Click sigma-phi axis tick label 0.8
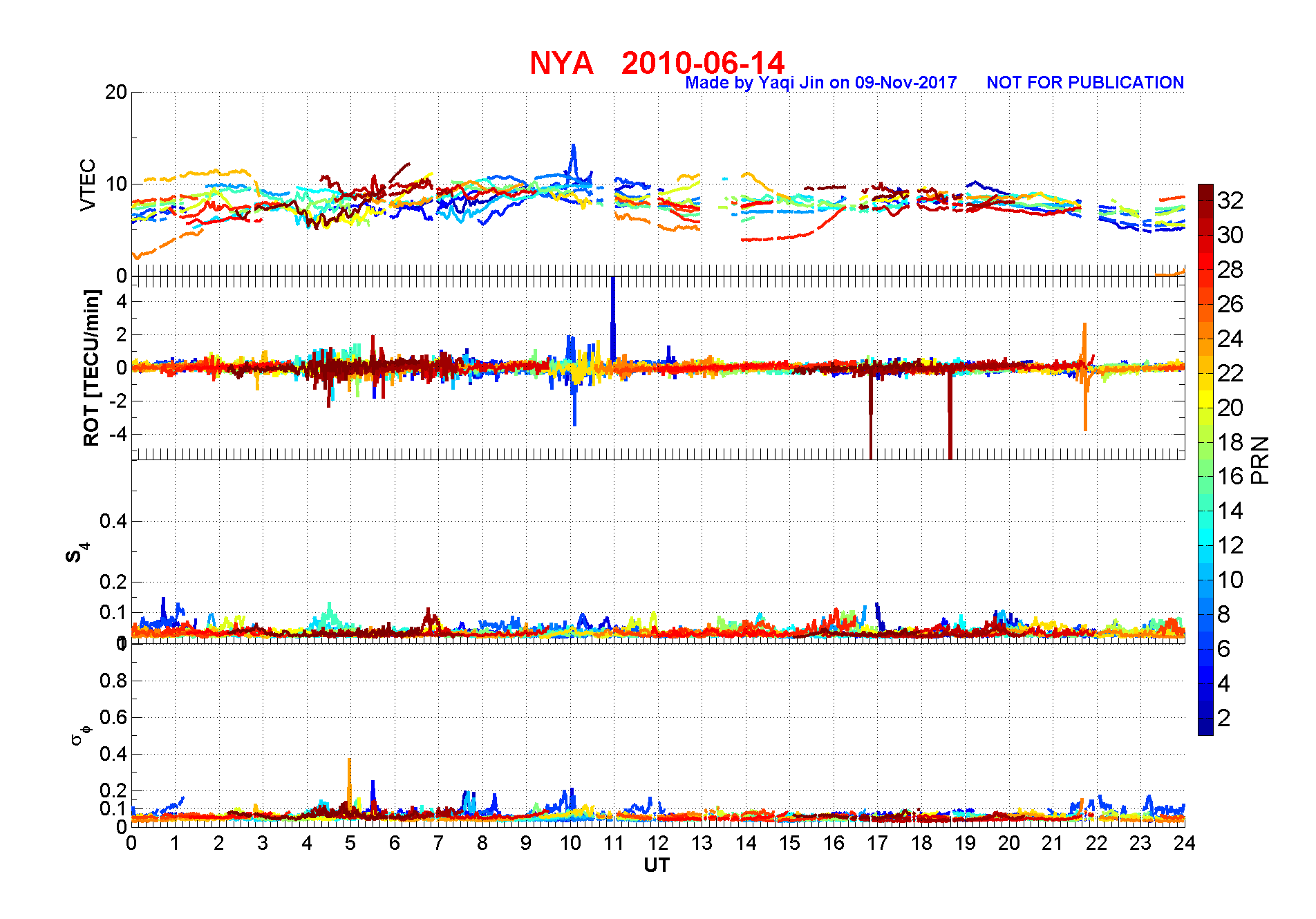1316x919 pixels. (x=113, y=681)
